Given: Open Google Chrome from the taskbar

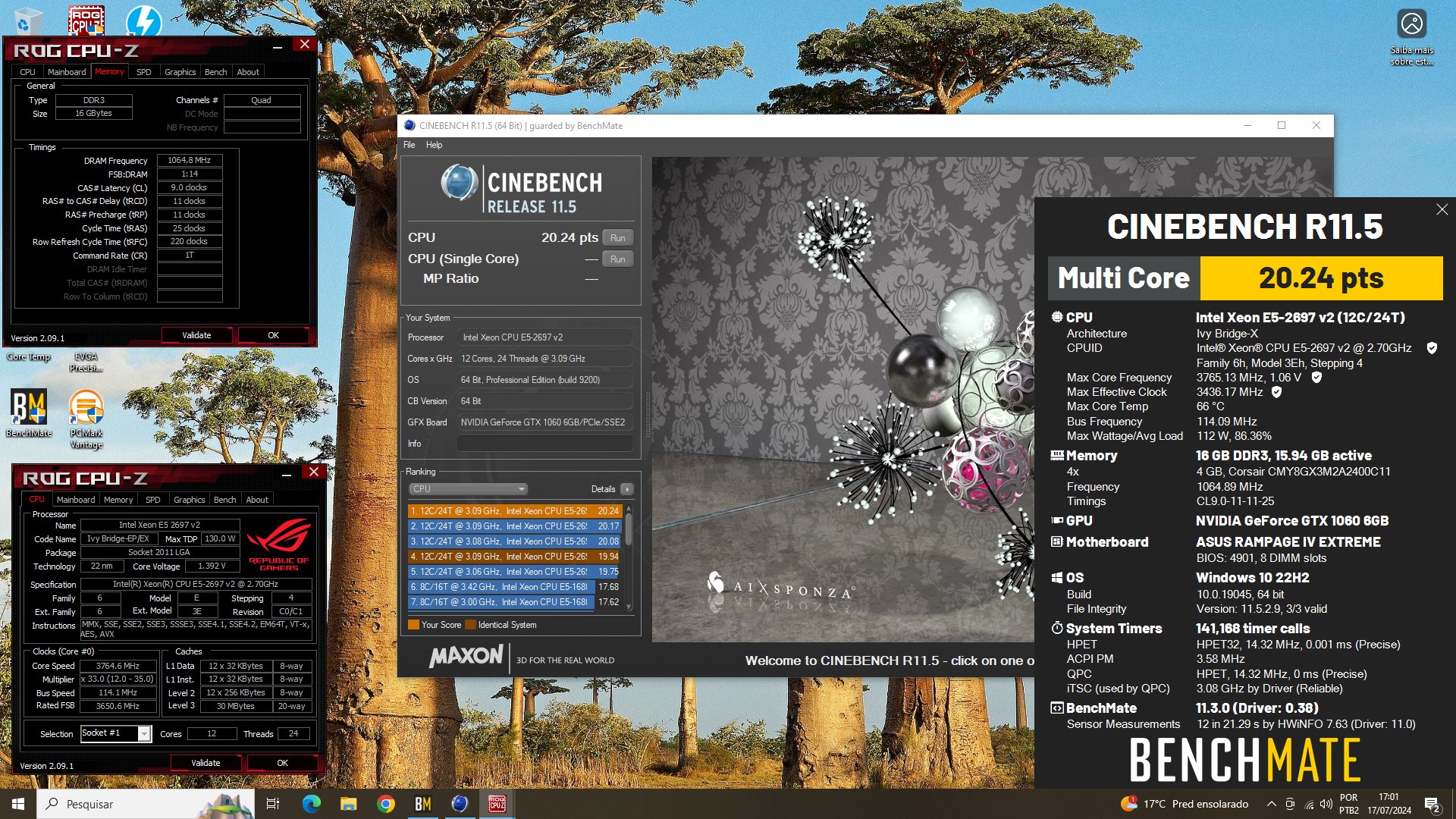Looking at the screenshot, I should coord(386,804).
